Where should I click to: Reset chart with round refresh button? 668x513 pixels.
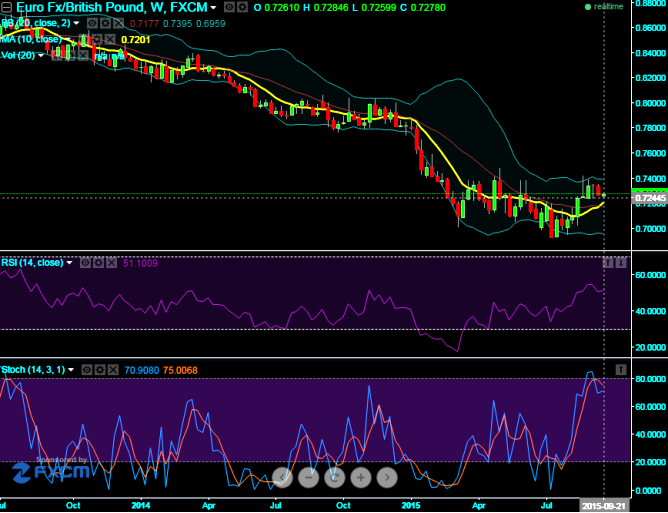[x=334, y=477]
